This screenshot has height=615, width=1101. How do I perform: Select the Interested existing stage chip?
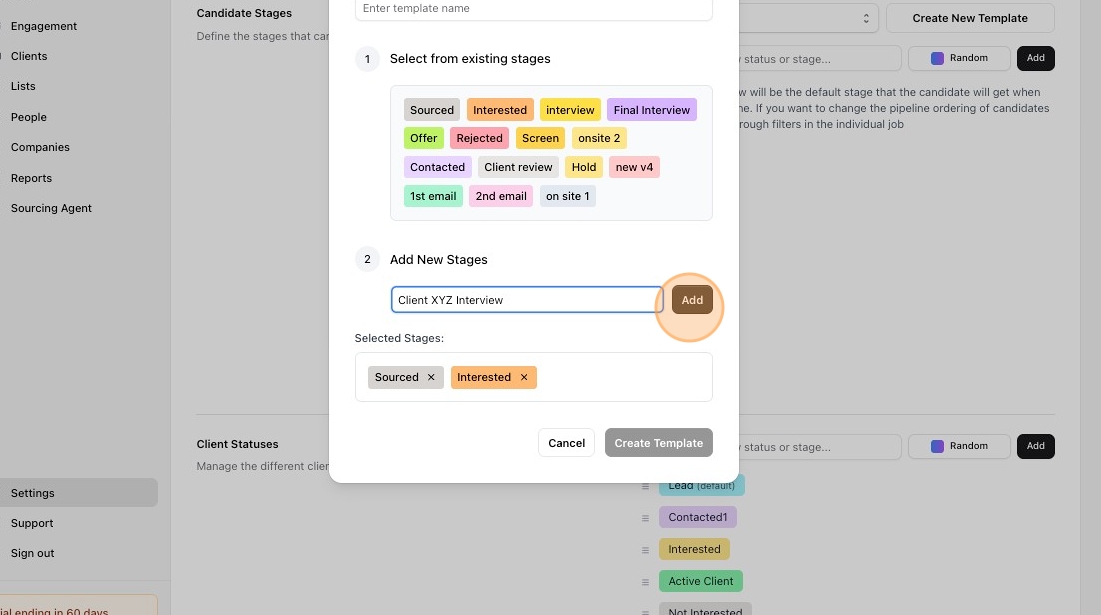500,110
